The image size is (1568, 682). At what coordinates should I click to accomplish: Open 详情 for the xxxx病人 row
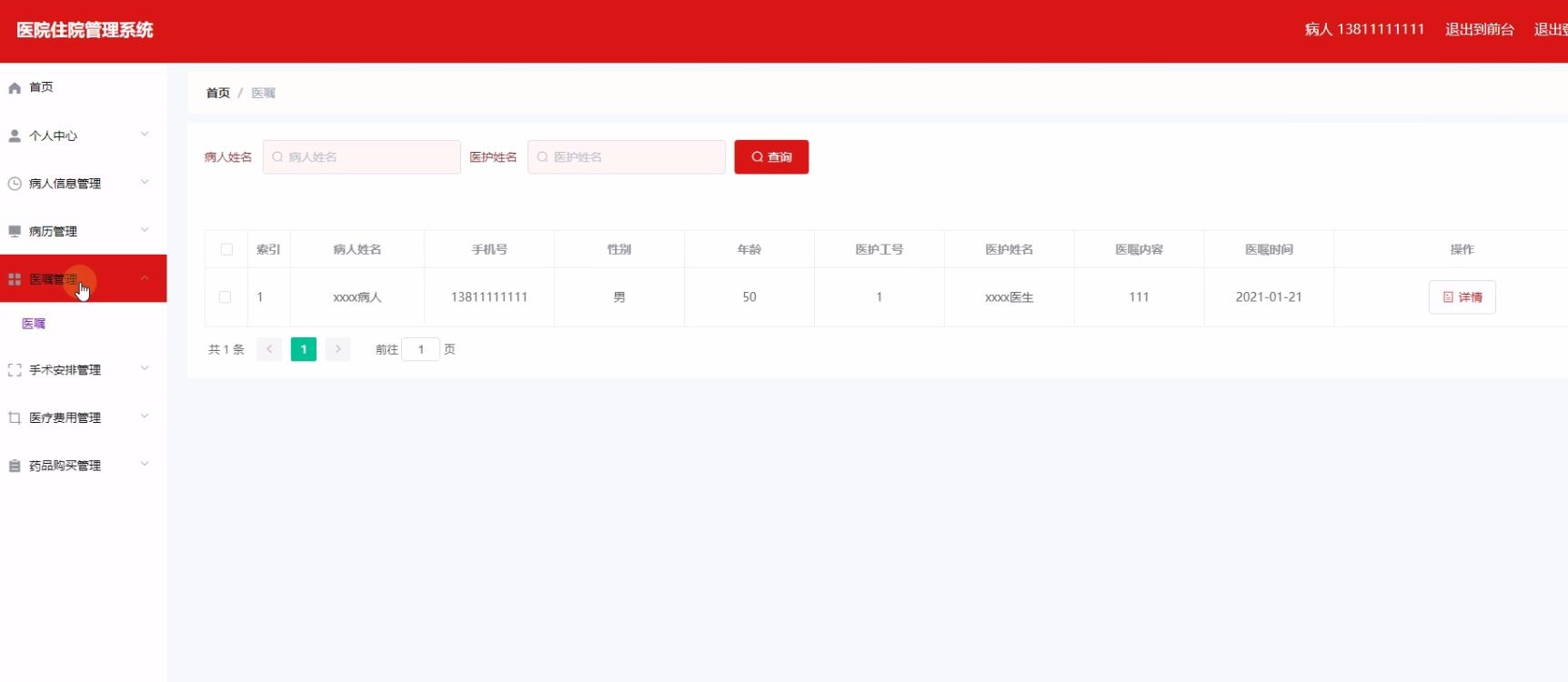[x=1462, y=297]
